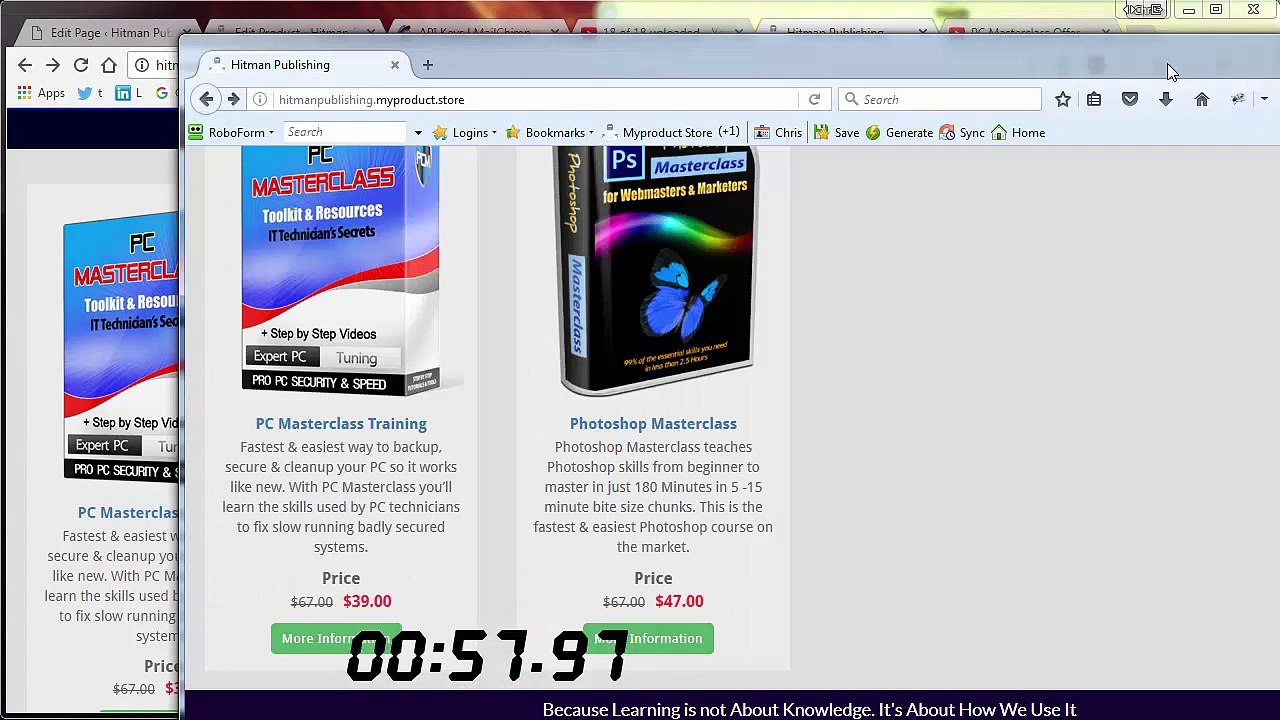Viewport: 1280px width, 720px height.
Task: Open the Firefox downloads arrow
Action: pyautogui.click(x=1166, y=99)
